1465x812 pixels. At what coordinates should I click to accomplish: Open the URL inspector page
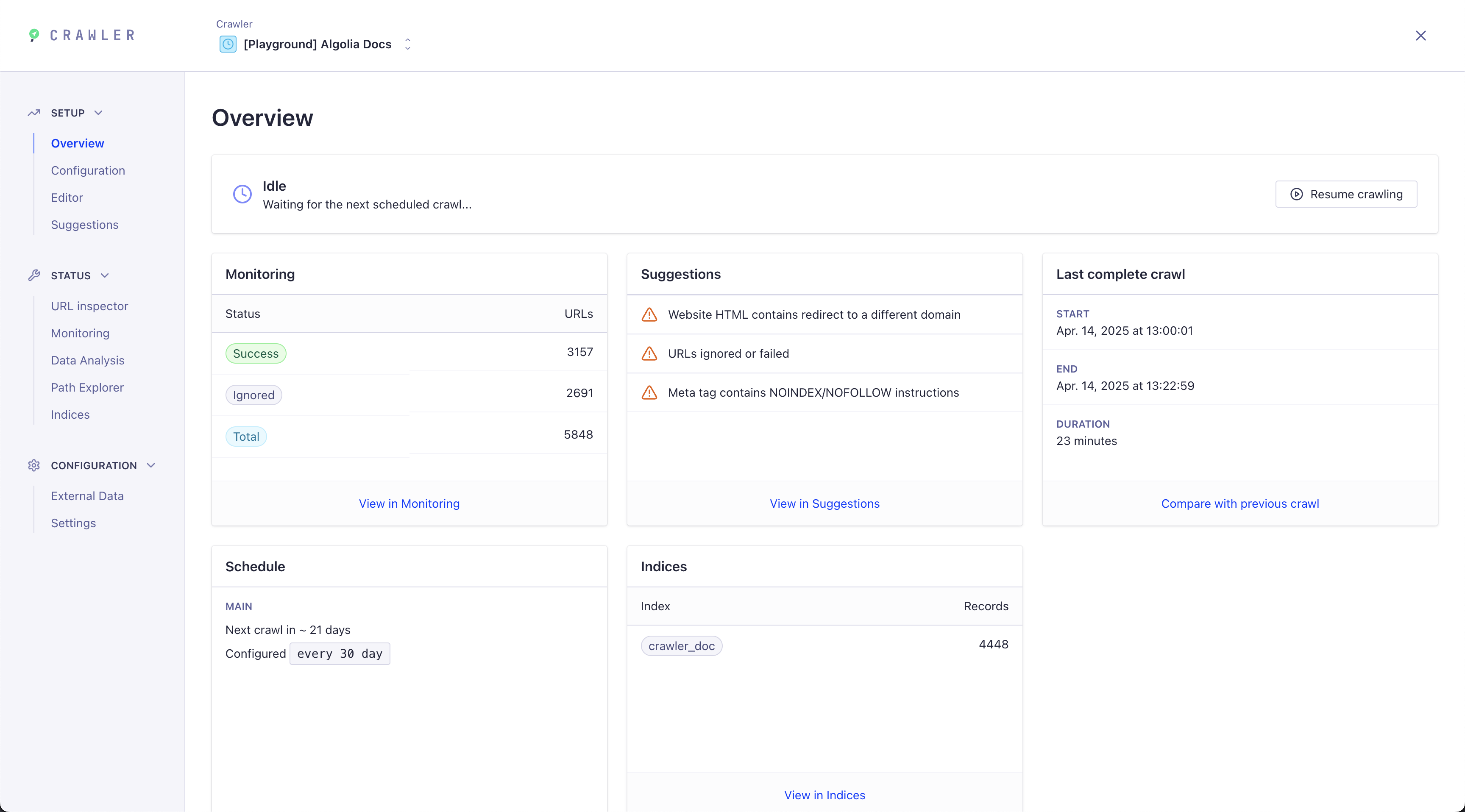[x=89, y=306]
